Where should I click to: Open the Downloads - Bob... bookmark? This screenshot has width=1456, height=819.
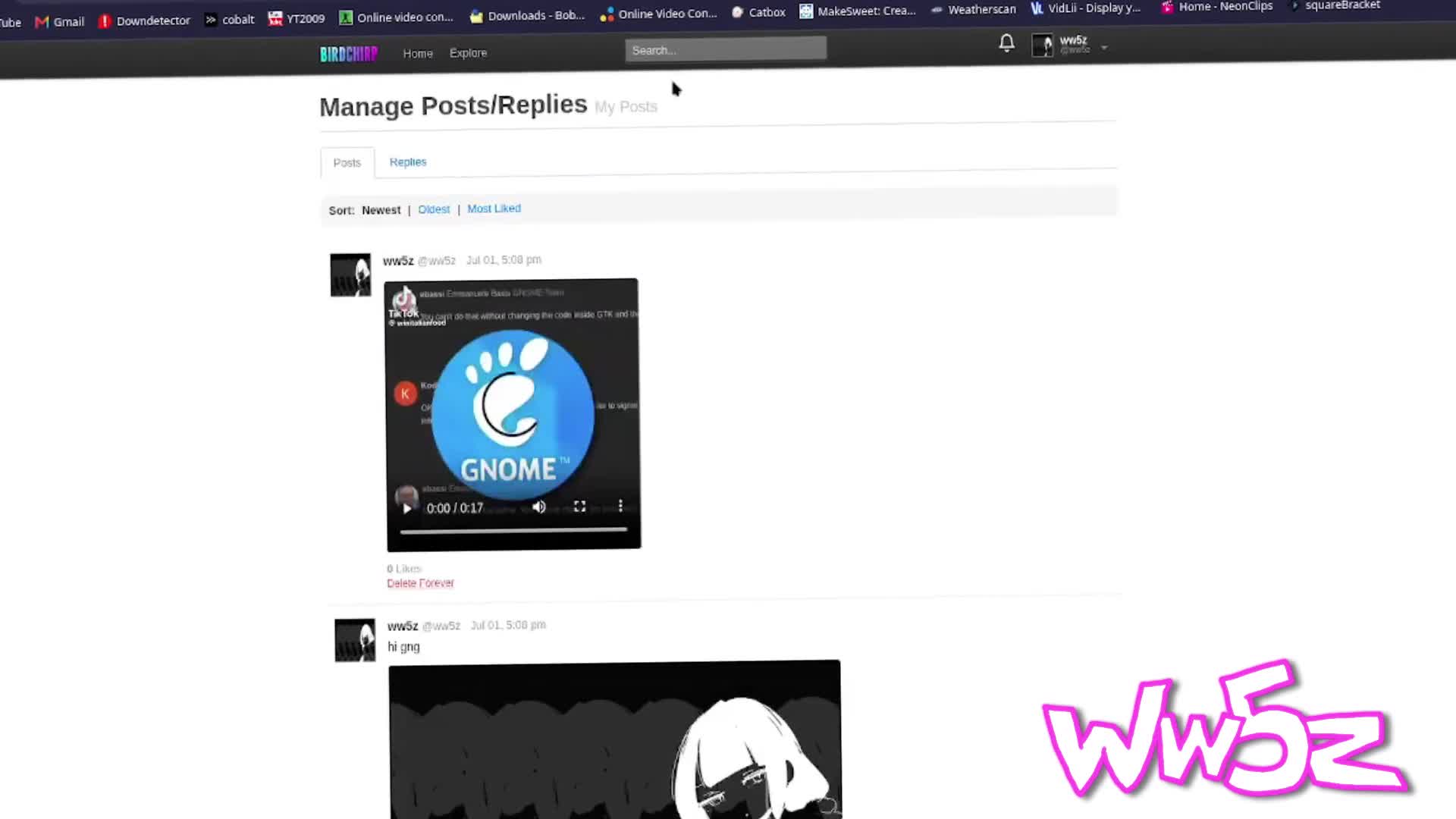(527, 15)
